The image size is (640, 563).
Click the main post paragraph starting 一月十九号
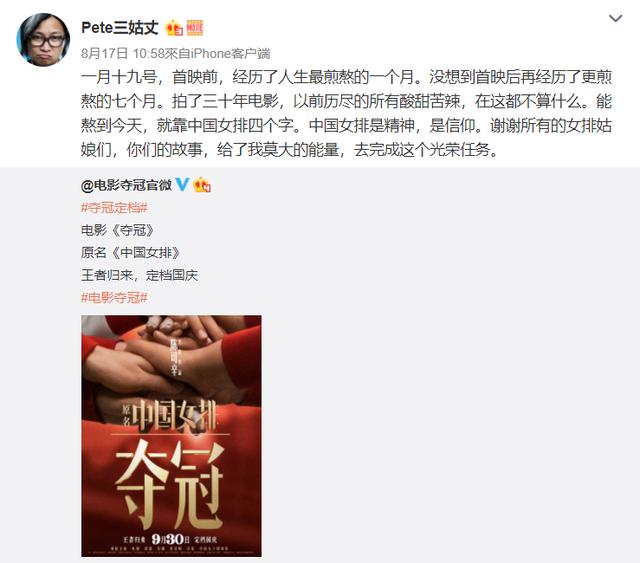[347, 113]
